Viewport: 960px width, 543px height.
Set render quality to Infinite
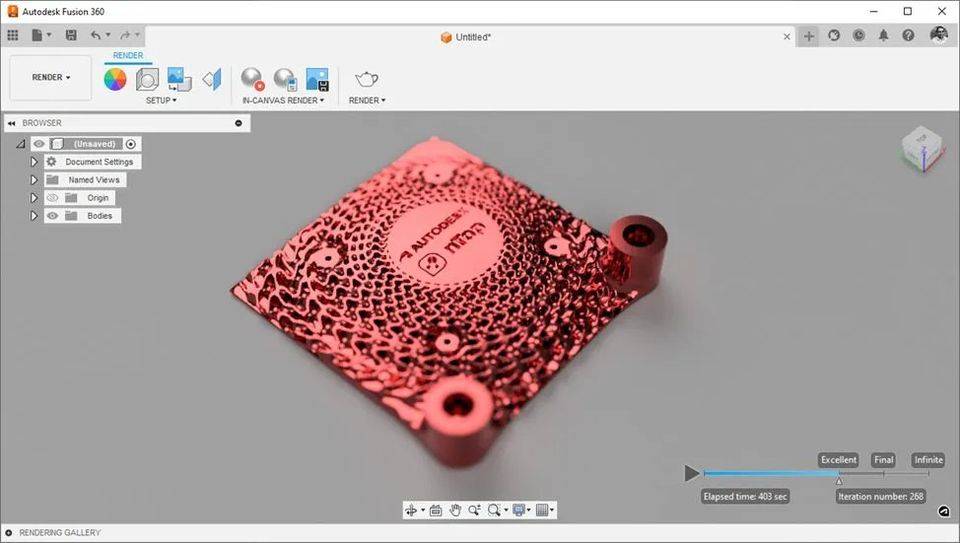pyautogui.click(x=928, y=460)
